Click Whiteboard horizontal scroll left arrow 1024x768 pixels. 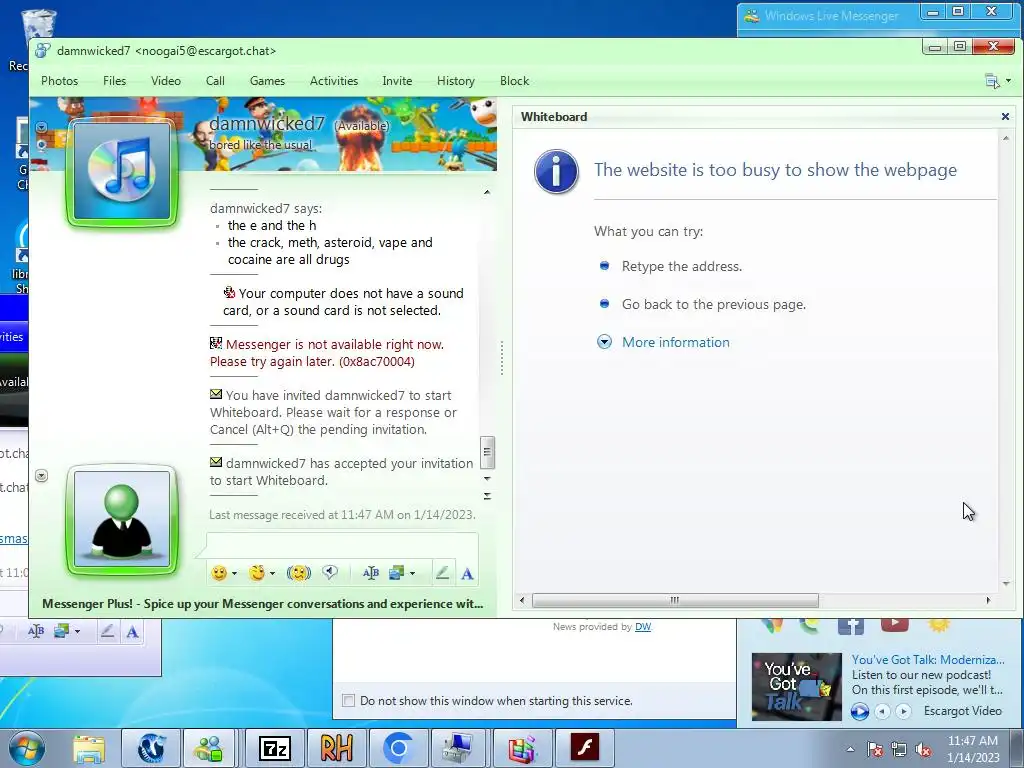pyautogui.click(x=522, y=600)
